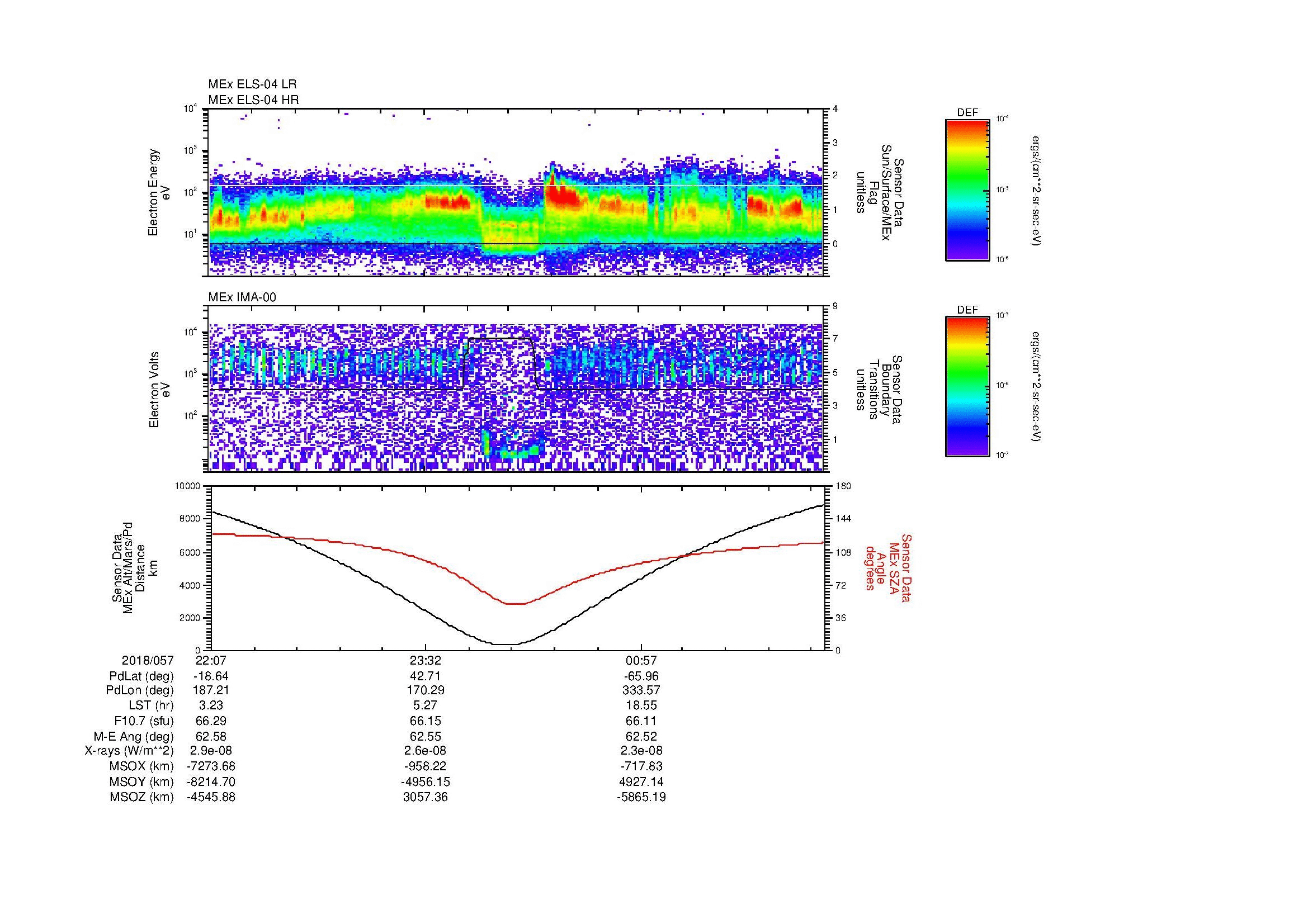The width and height of the screenshot is (1308, 924).
Task: Click the MSOZ value 3057.36
Action: (x=426, y=797)
